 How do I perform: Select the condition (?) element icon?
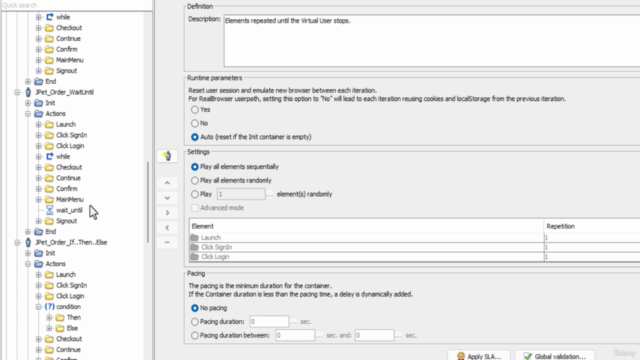click(49, 307)
